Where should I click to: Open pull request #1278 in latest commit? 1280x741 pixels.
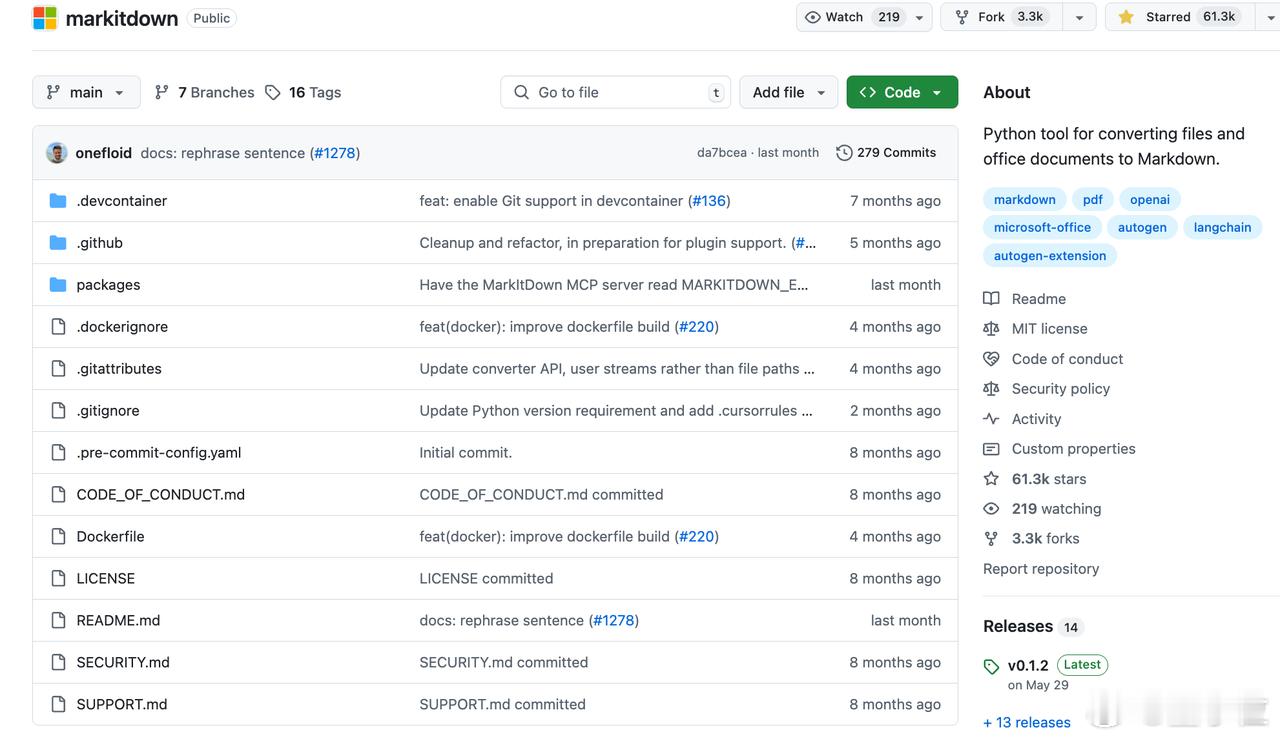pyautogui.click(x=335, y=153)
